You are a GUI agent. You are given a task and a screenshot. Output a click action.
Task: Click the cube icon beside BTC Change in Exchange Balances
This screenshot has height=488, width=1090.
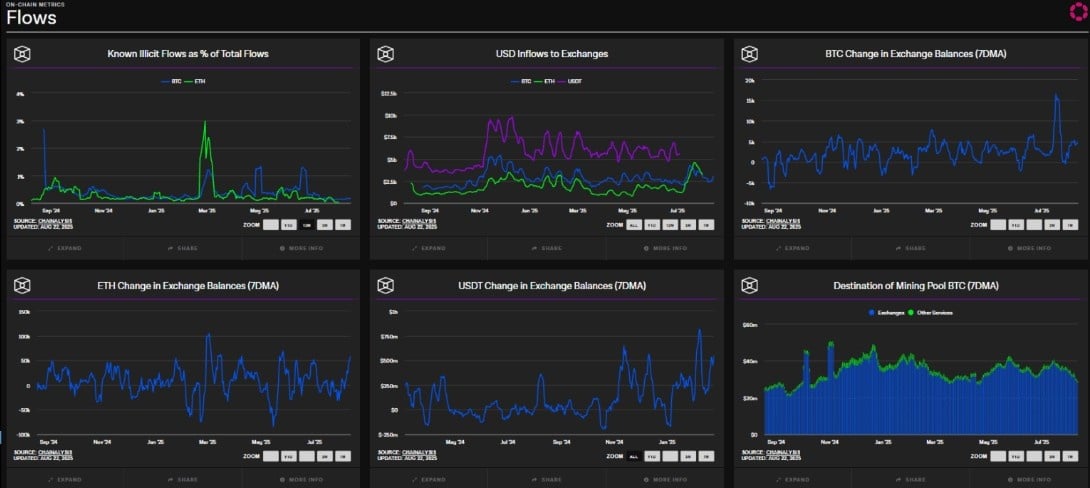(749, 54)
